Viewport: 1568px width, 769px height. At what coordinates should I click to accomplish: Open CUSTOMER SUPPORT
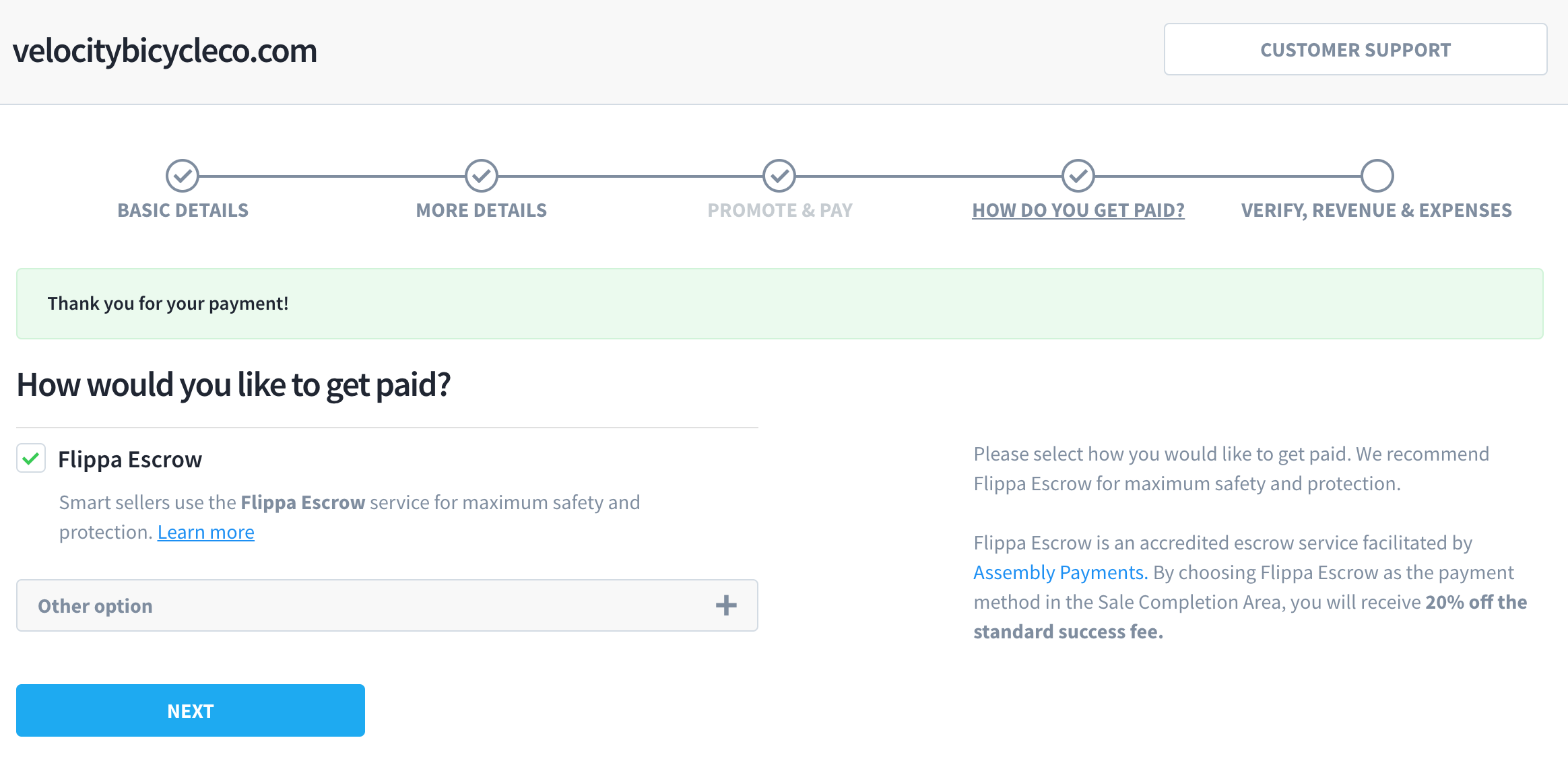point(1356,50)
